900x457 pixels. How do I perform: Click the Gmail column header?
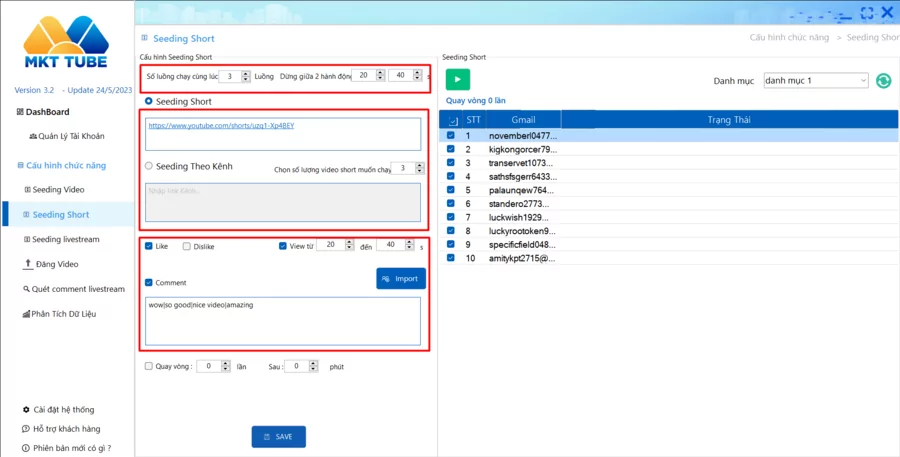[523, 119]
